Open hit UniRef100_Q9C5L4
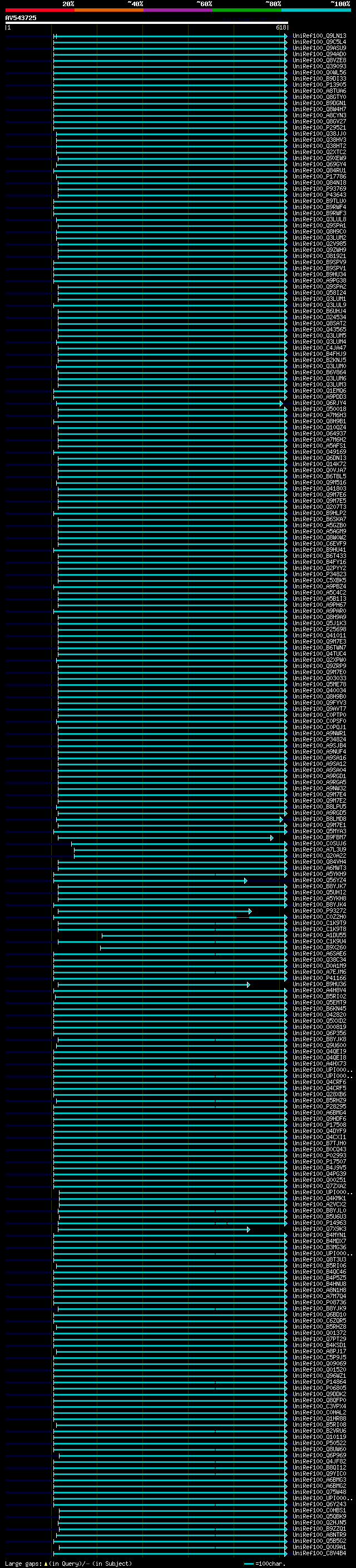Viewport: 356px width, 1568px height. point(319,42)
